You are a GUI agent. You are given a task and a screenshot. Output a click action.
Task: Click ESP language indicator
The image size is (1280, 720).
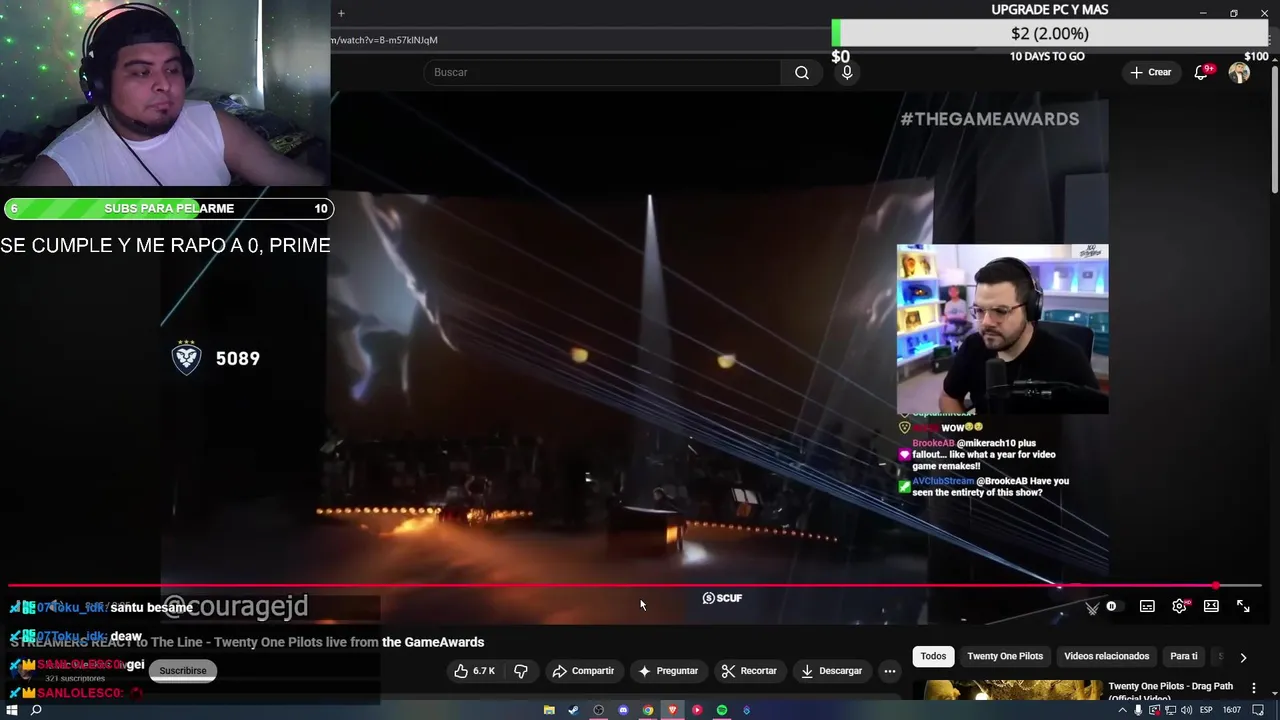[1207, 710]
